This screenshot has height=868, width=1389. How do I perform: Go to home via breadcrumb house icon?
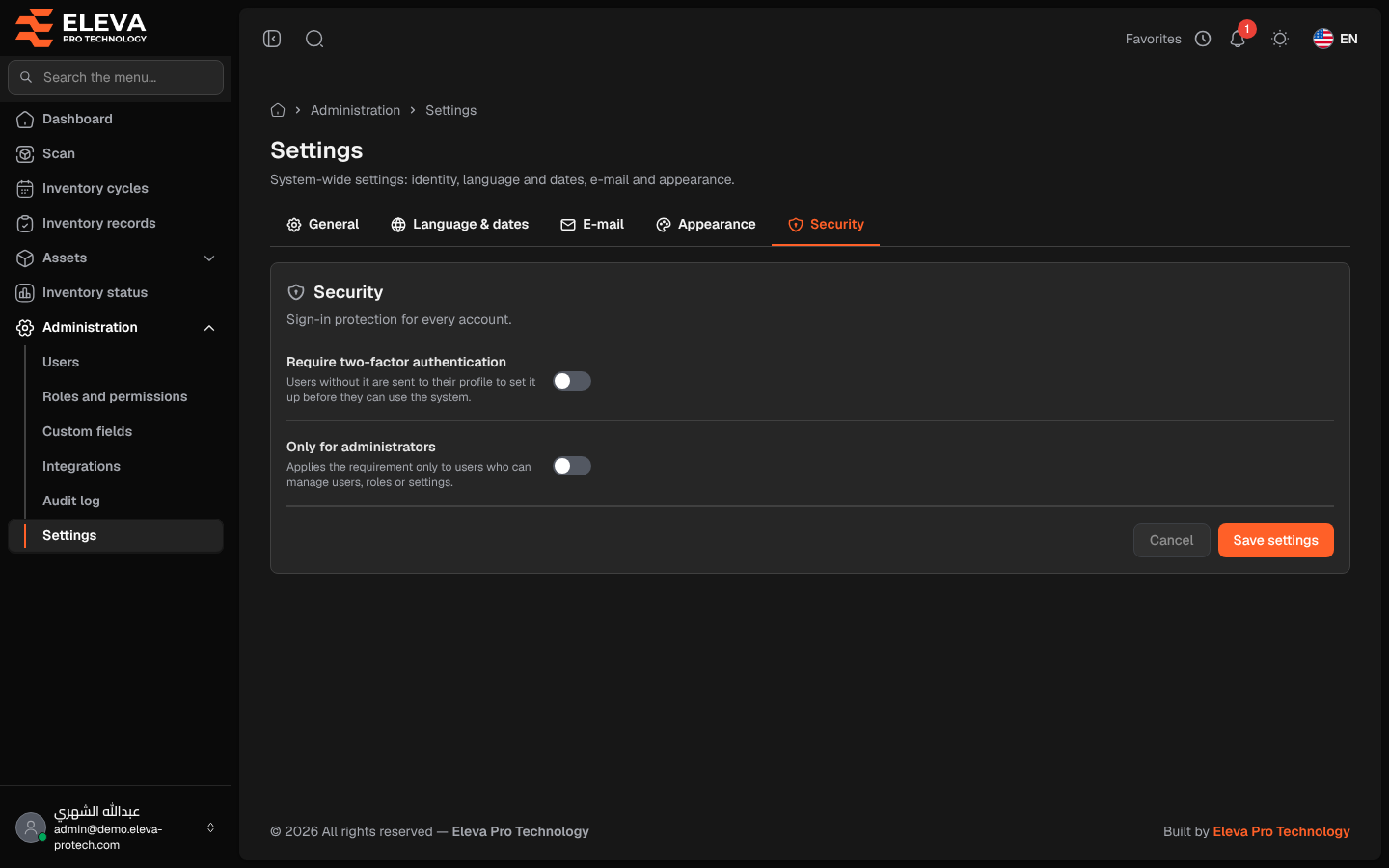278,110
